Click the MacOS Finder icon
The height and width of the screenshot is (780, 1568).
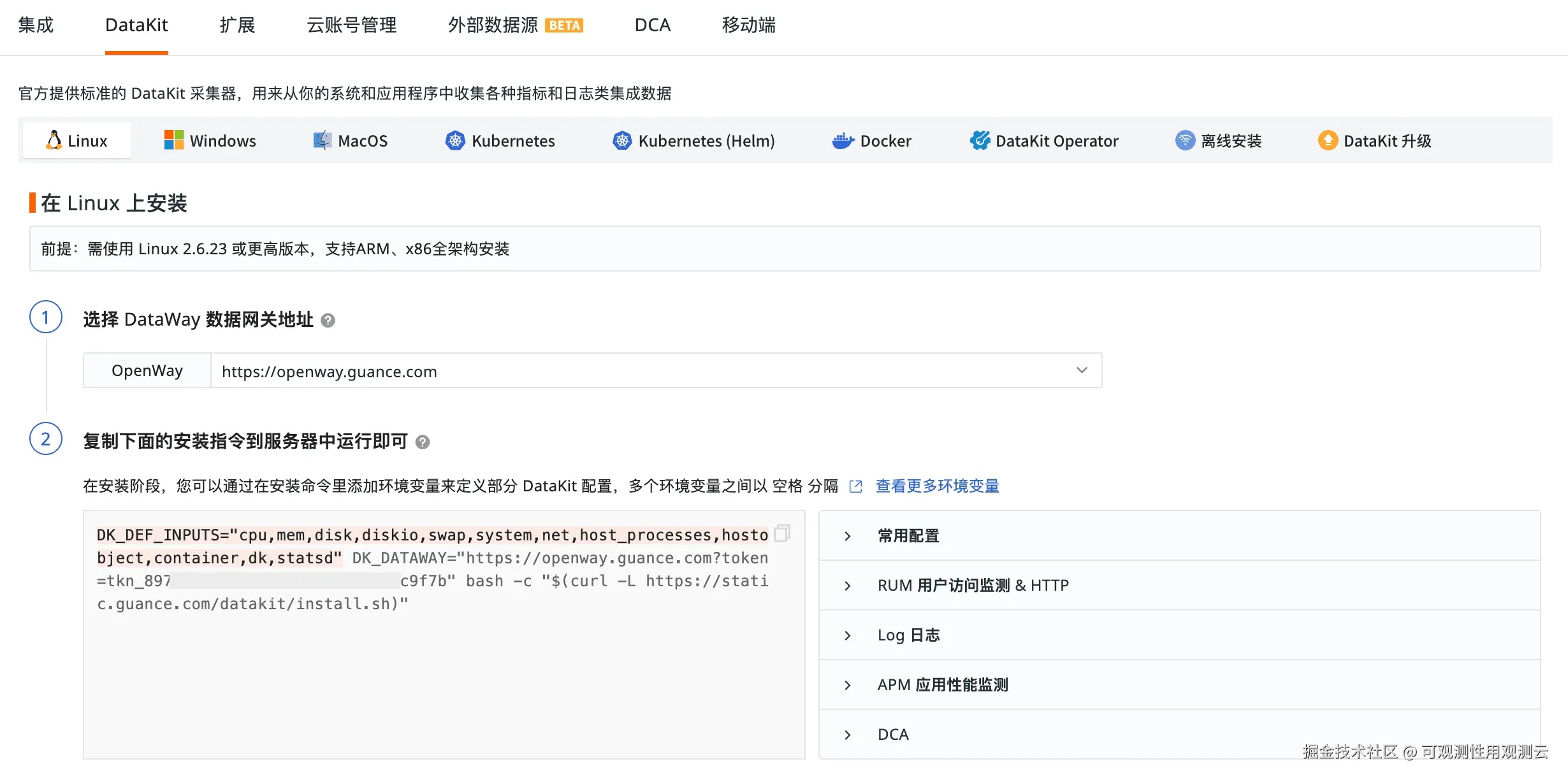point(323,140)
